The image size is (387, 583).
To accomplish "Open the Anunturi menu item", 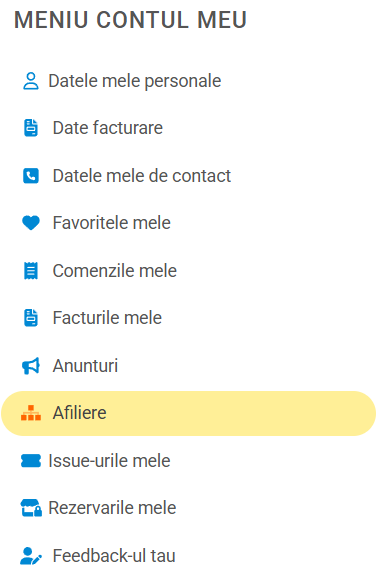I will pyautogui.click(x=85, y=366).
